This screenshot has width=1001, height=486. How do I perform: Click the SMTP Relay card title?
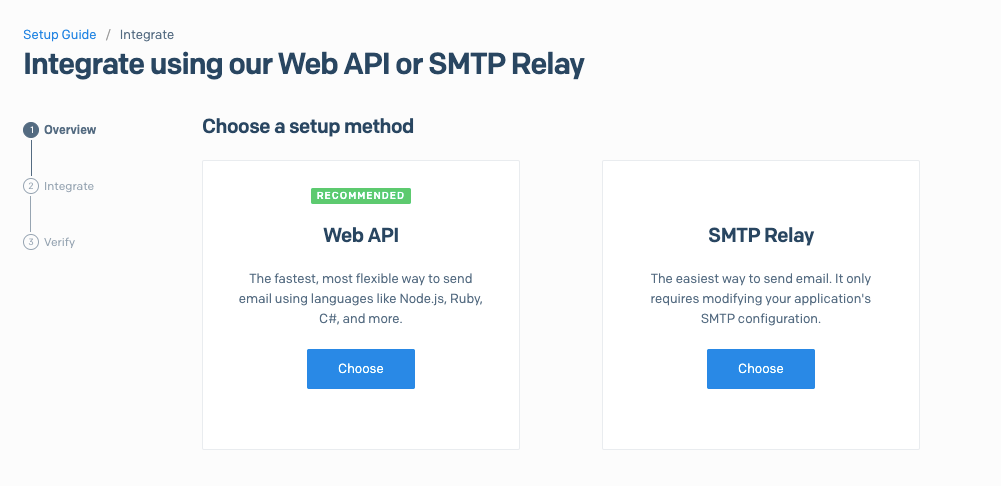761,236
